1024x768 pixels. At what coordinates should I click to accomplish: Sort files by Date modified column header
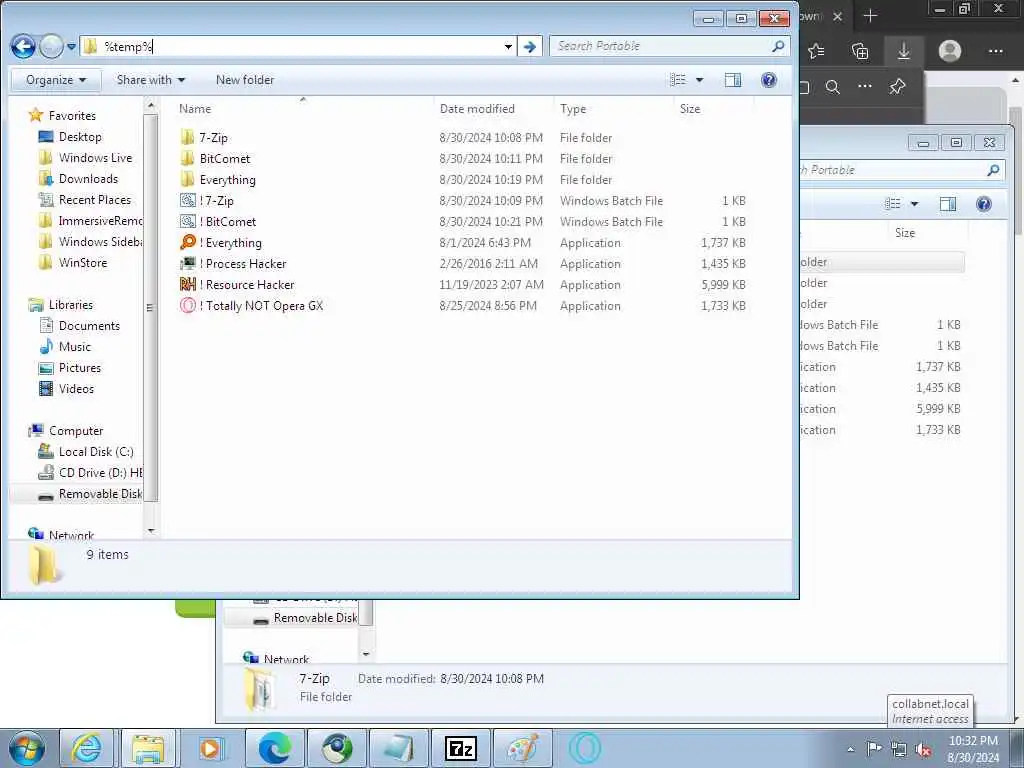click(x=477, y=109)
